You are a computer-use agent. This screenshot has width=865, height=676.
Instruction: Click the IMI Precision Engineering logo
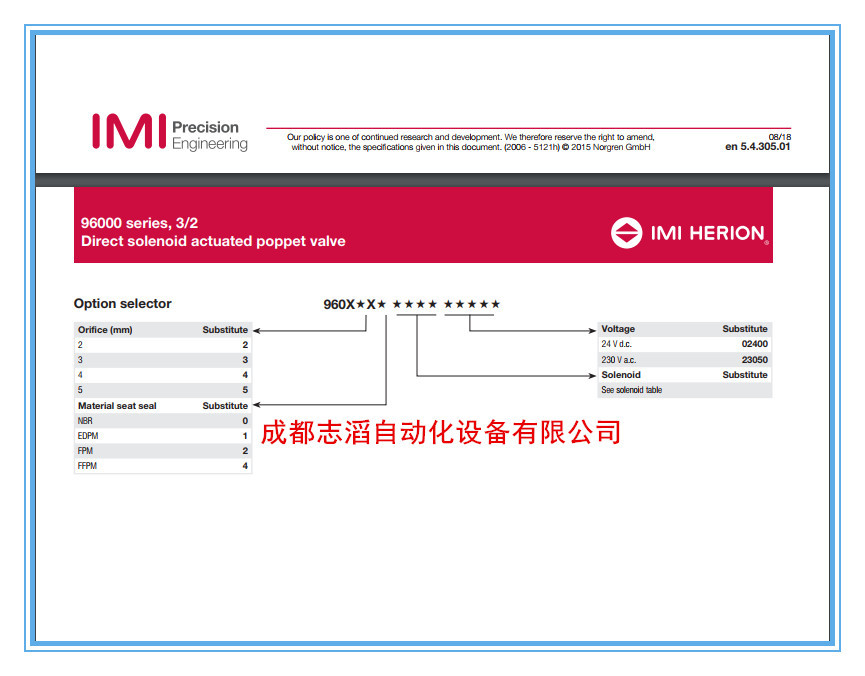(x=170, y=132)
